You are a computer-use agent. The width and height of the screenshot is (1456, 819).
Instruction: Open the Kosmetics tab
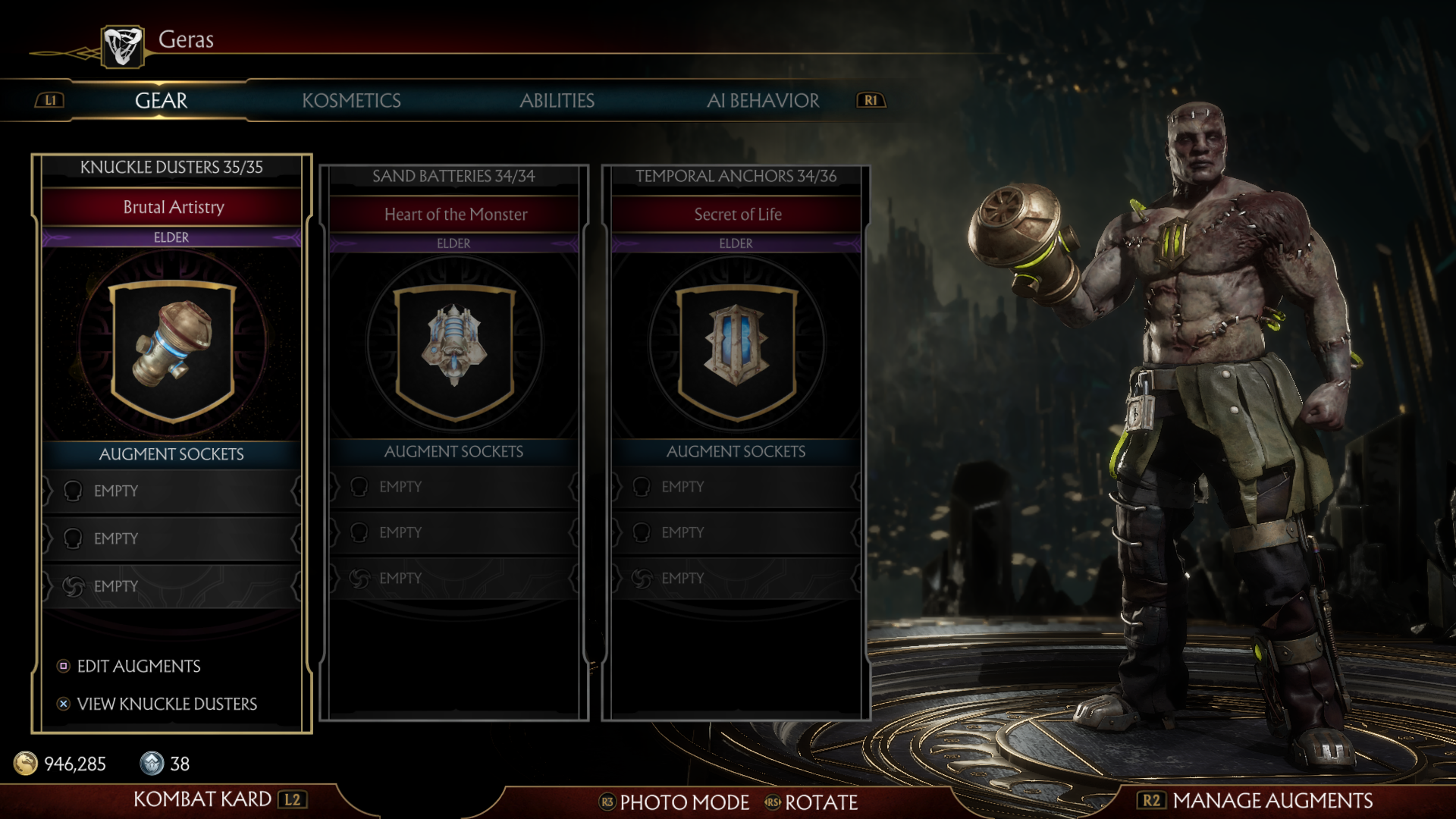351,100
